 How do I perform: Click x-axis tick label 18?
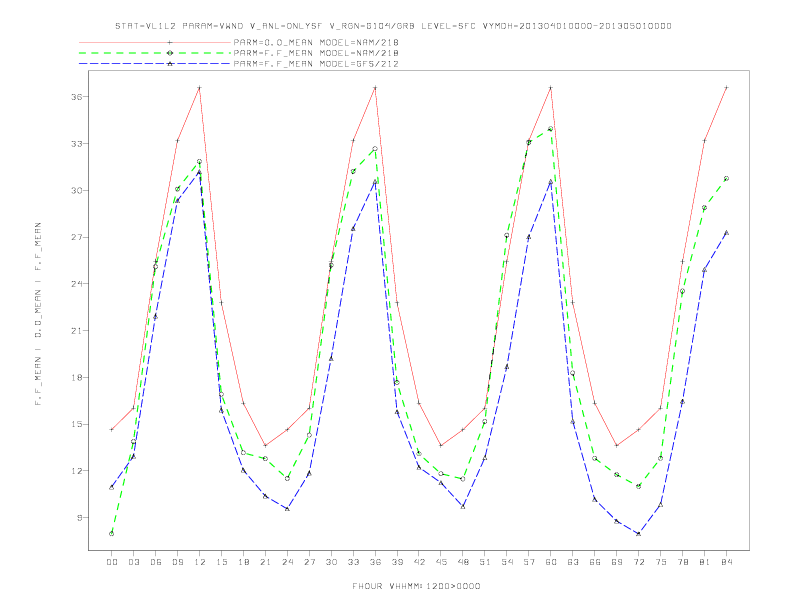pyautogui.click(x=243, y=562)
